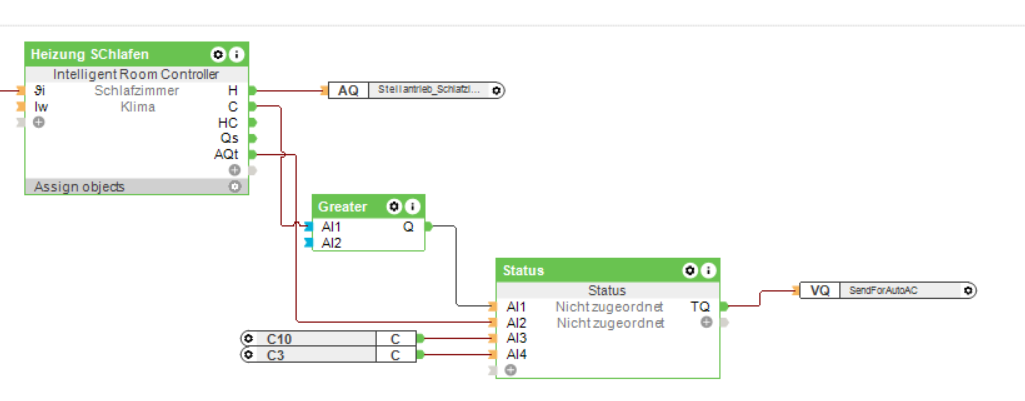The width and height of the screenshot is (1025, 401).
Task: Click the AQ analog output label
Action: tap(348, 90)
